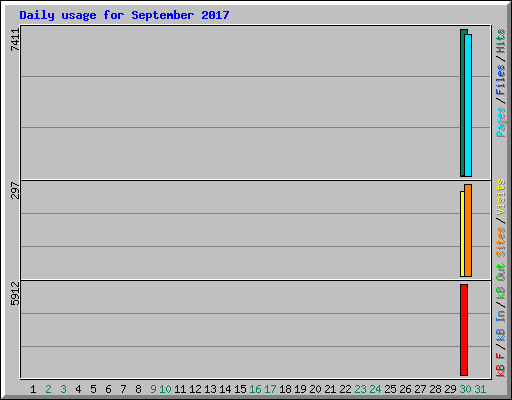Click day 17 on the x-axis
The height and width of the screenshot is (400, 512).
tap(270, 389)
